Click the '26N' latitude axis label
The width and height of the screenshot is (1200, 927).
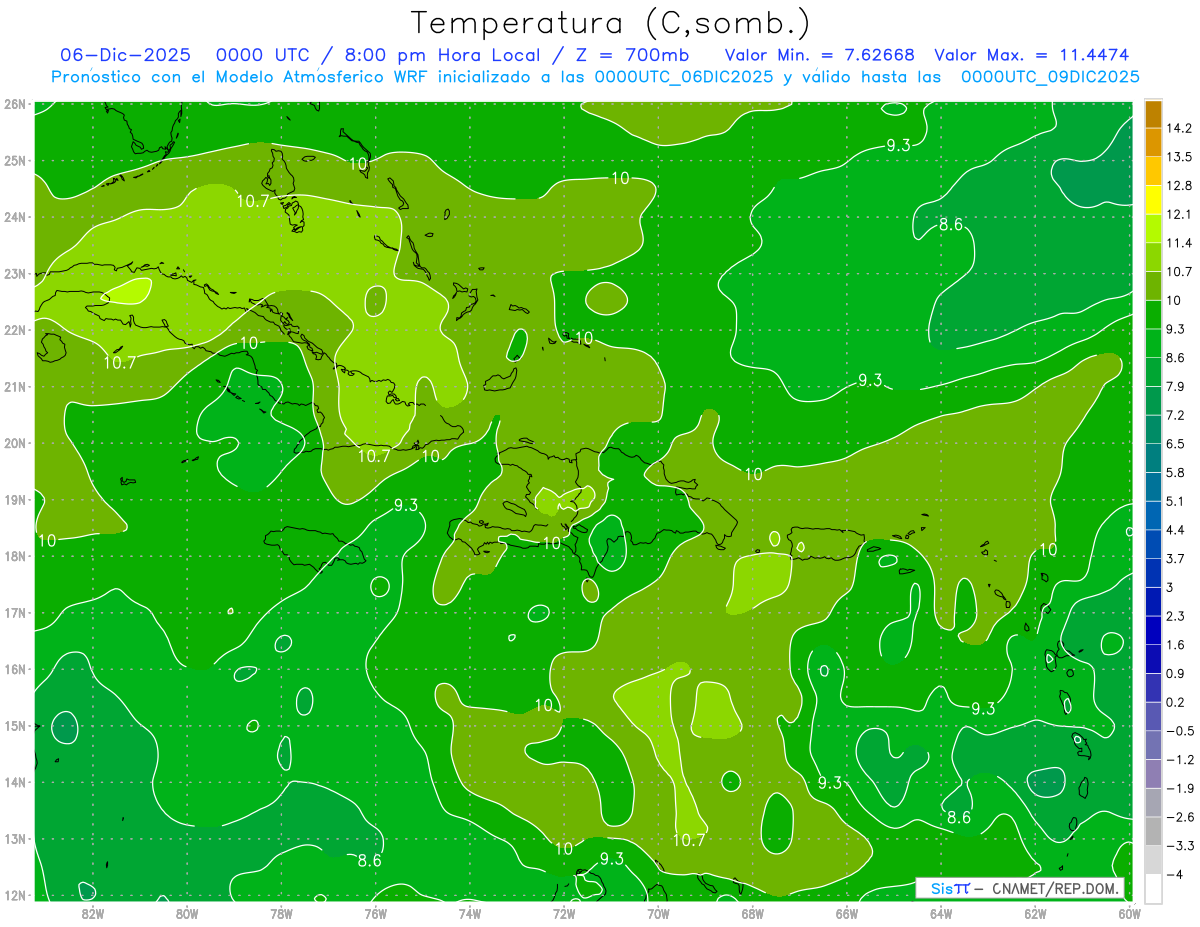click(14, 103)
